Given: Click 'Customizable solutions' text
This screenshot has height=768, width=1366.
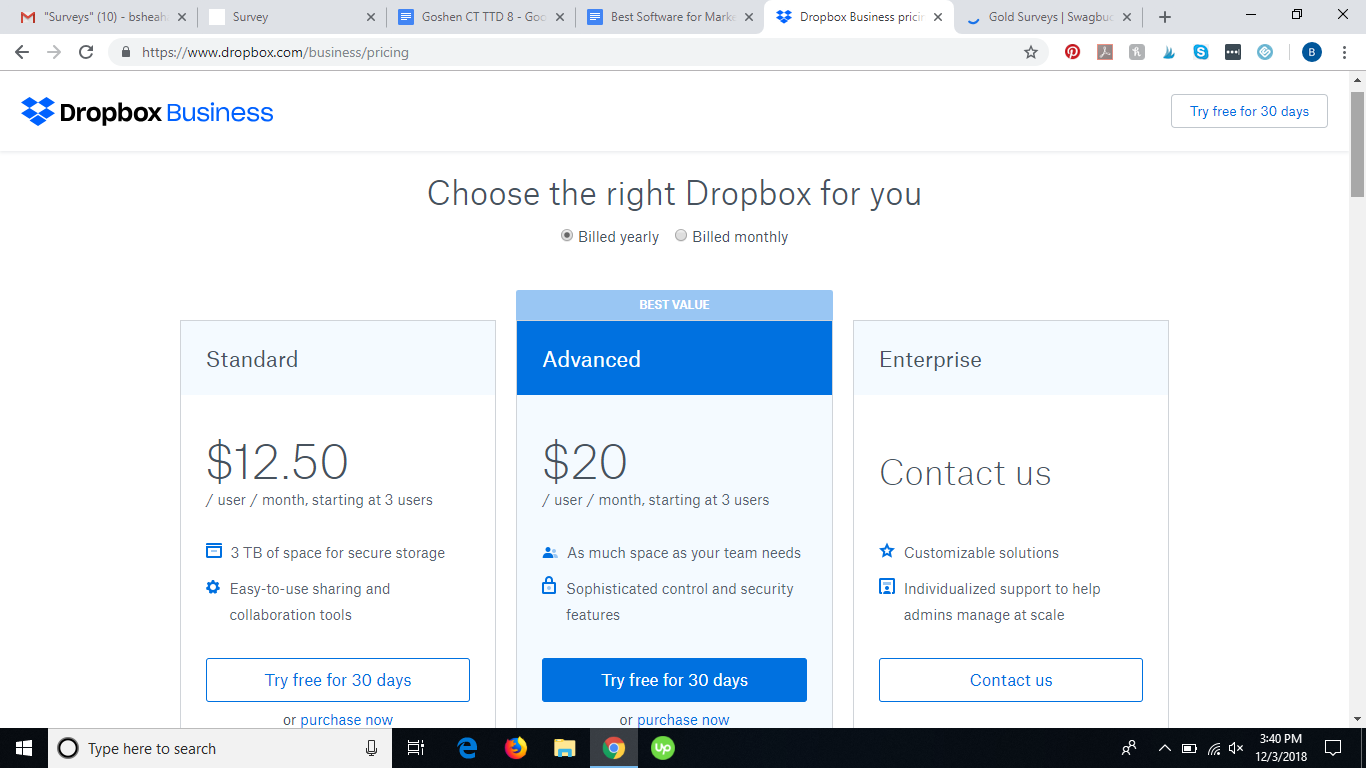Looking at the screenshot, I should [x=981, y=552].
